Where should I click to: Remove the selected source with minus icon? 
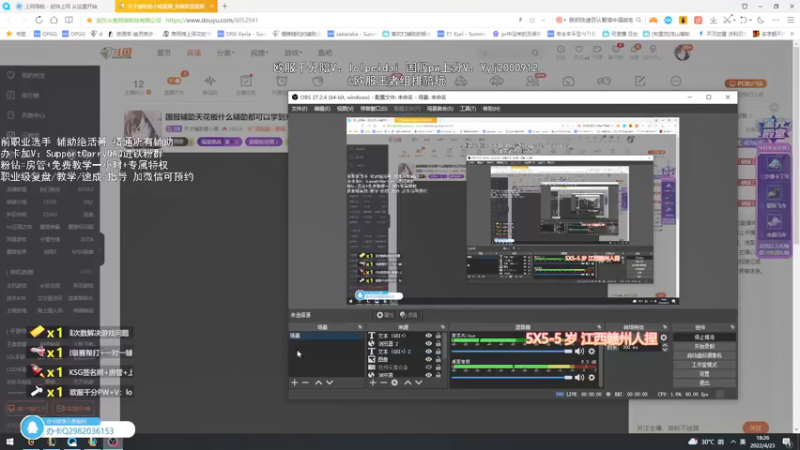pos(384,383)
